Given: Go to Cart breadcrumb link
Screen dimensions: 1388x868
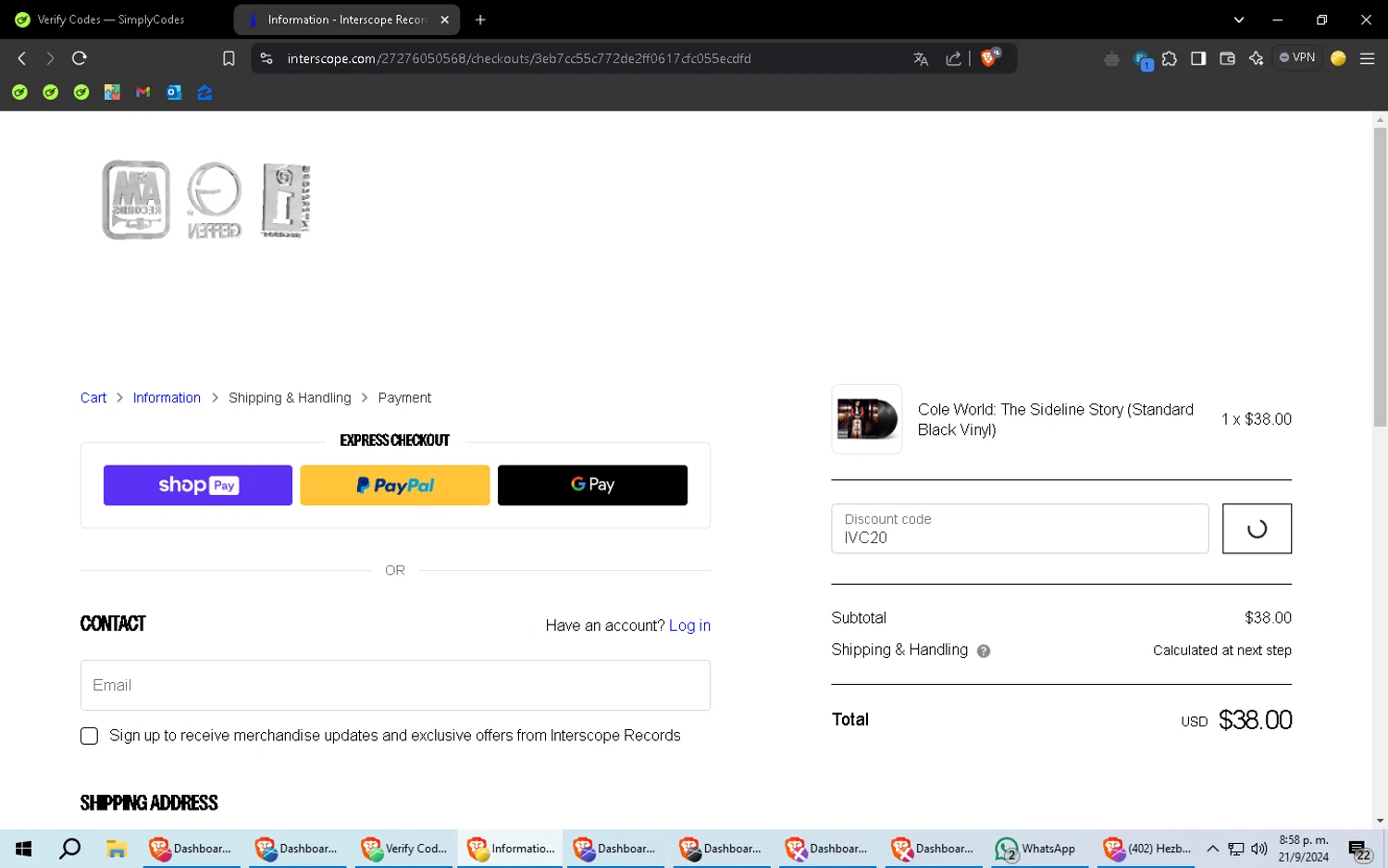Looking at the screenshot, I should point(93,398).
